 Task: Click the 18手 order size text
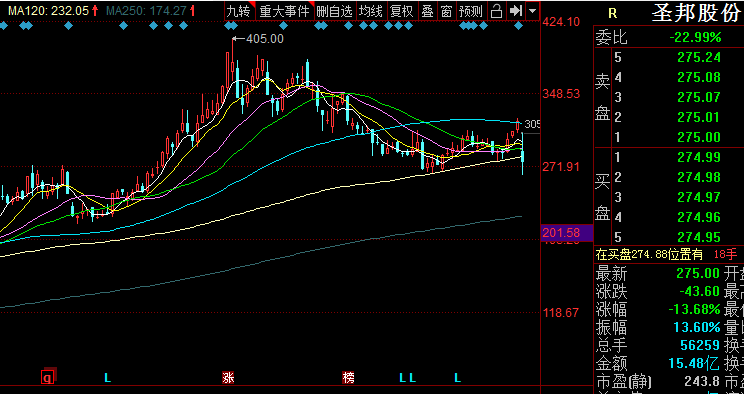click(x=725, y=255)
